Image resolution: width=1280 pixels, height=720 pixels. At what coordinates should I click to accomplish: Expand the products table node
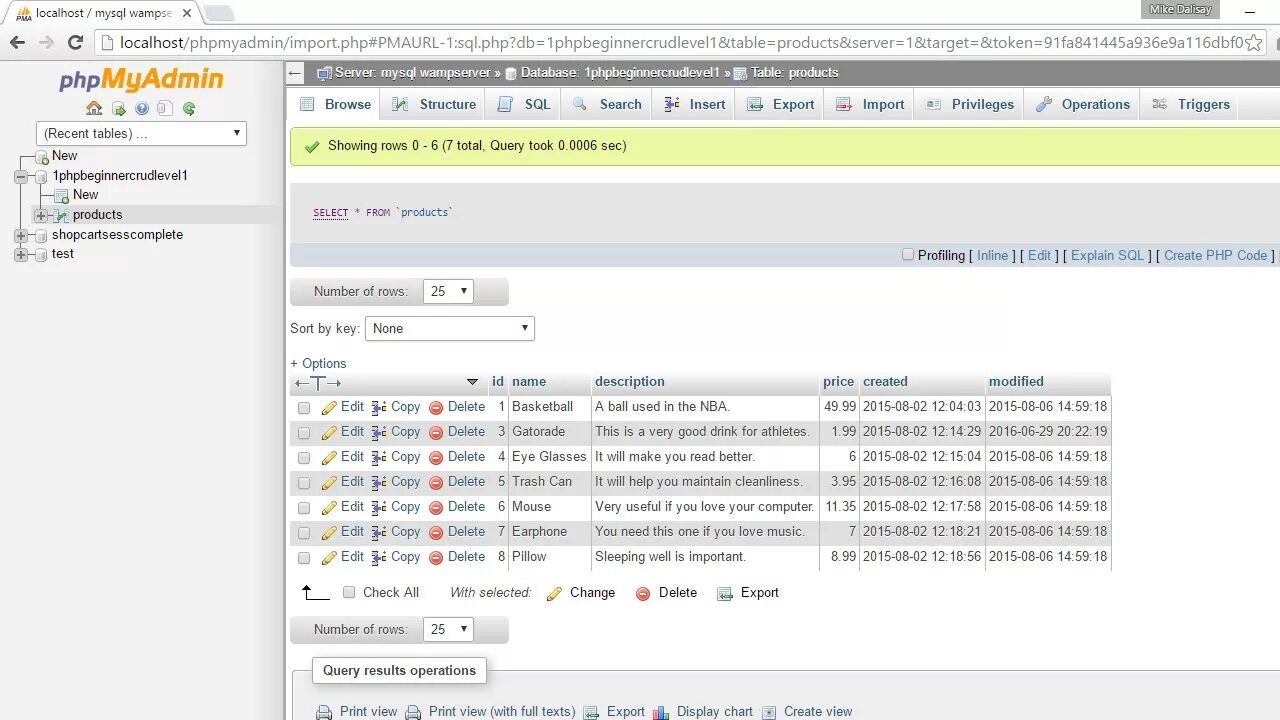40,215
